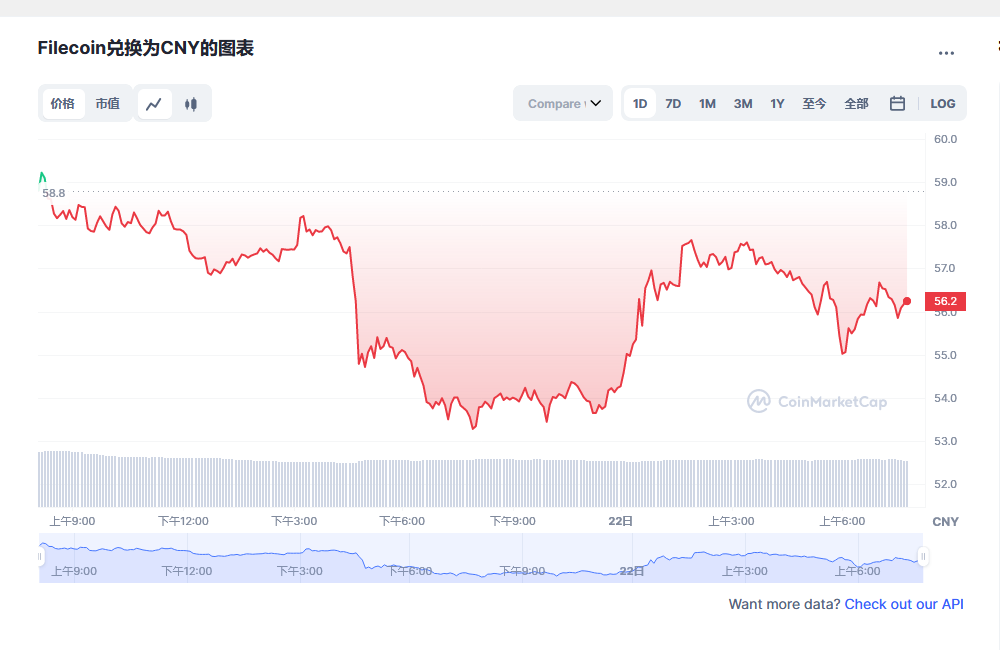
Task: Click the left handle of range navigator
Action: [x=41, y=556]
